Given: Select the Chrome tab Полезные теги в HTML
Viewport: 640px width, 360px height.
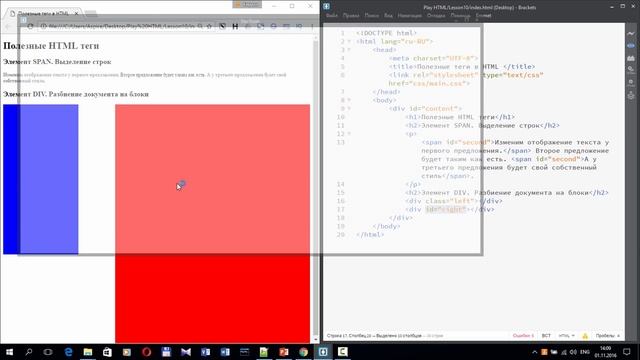Looking at the screenshot, I should (x=43, y=13).
